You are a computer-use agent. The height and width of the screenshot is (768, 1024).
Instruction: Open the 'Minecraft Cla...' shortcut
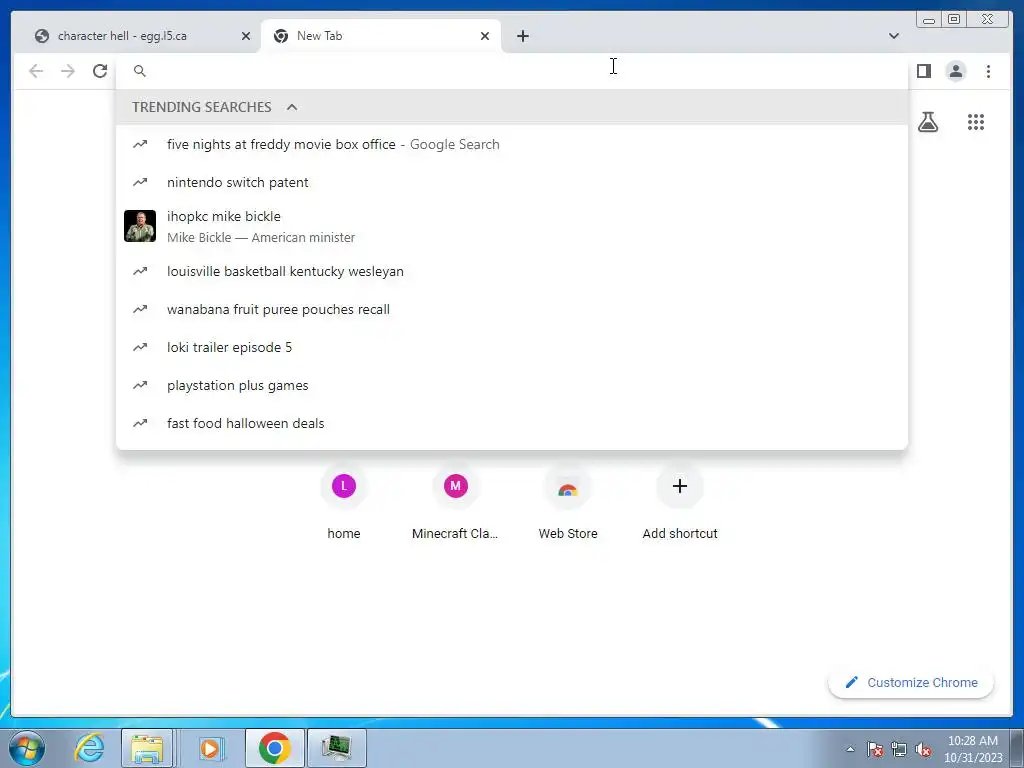coord(455,504)
